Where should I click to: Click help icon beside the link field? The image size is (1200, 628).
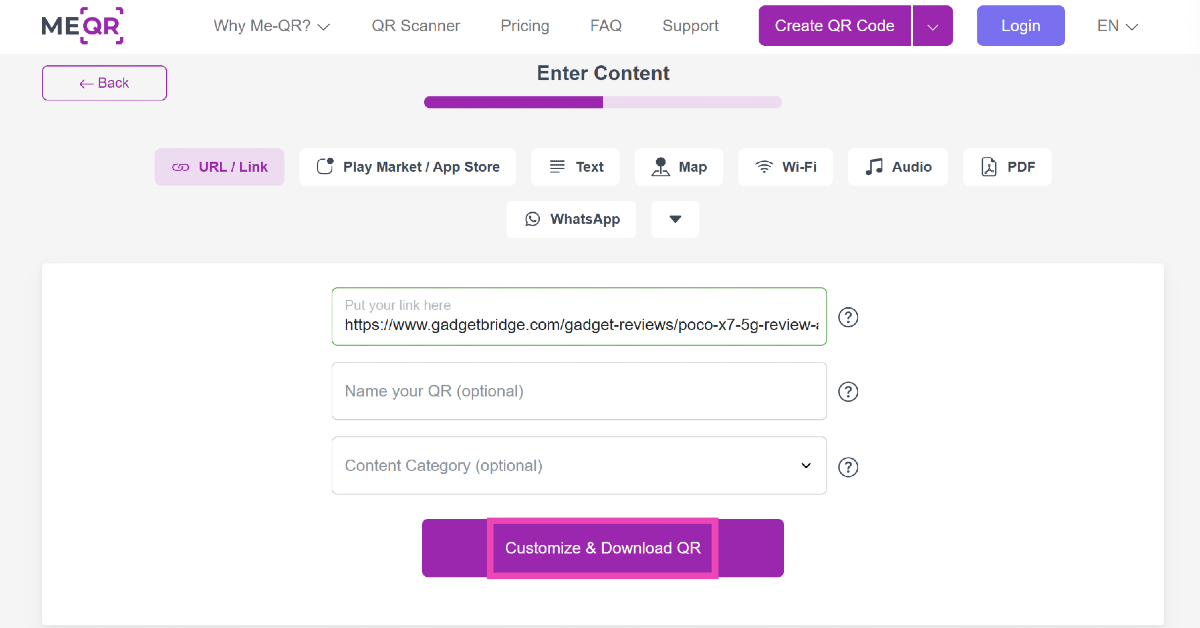[848, 317]
